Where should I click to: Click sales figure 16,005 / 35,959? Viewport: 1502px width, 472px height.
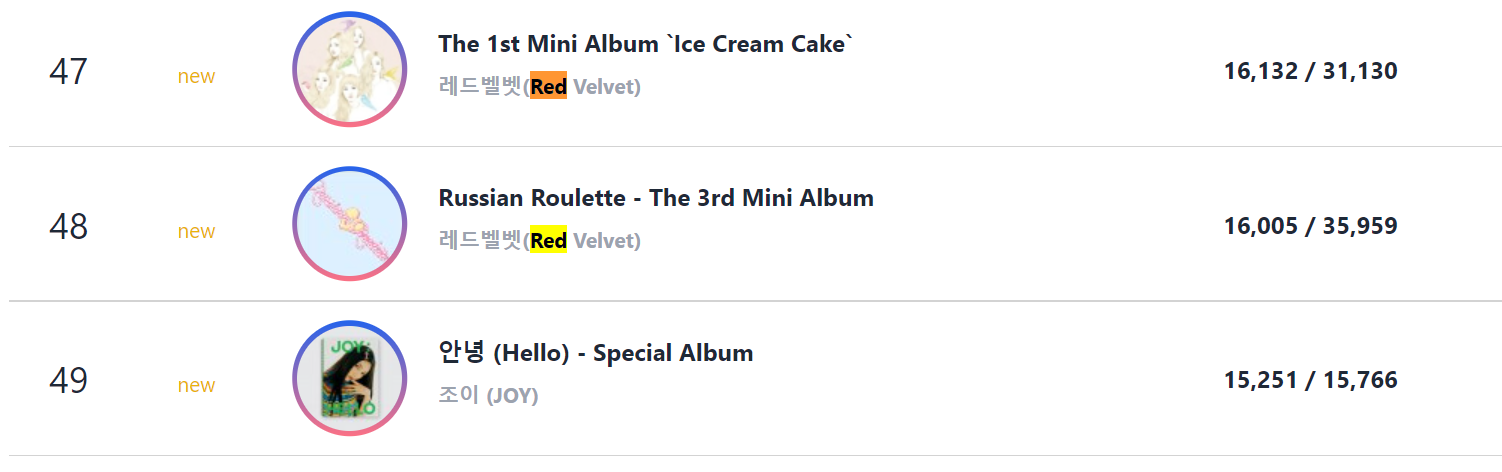tap(1311, 226)
